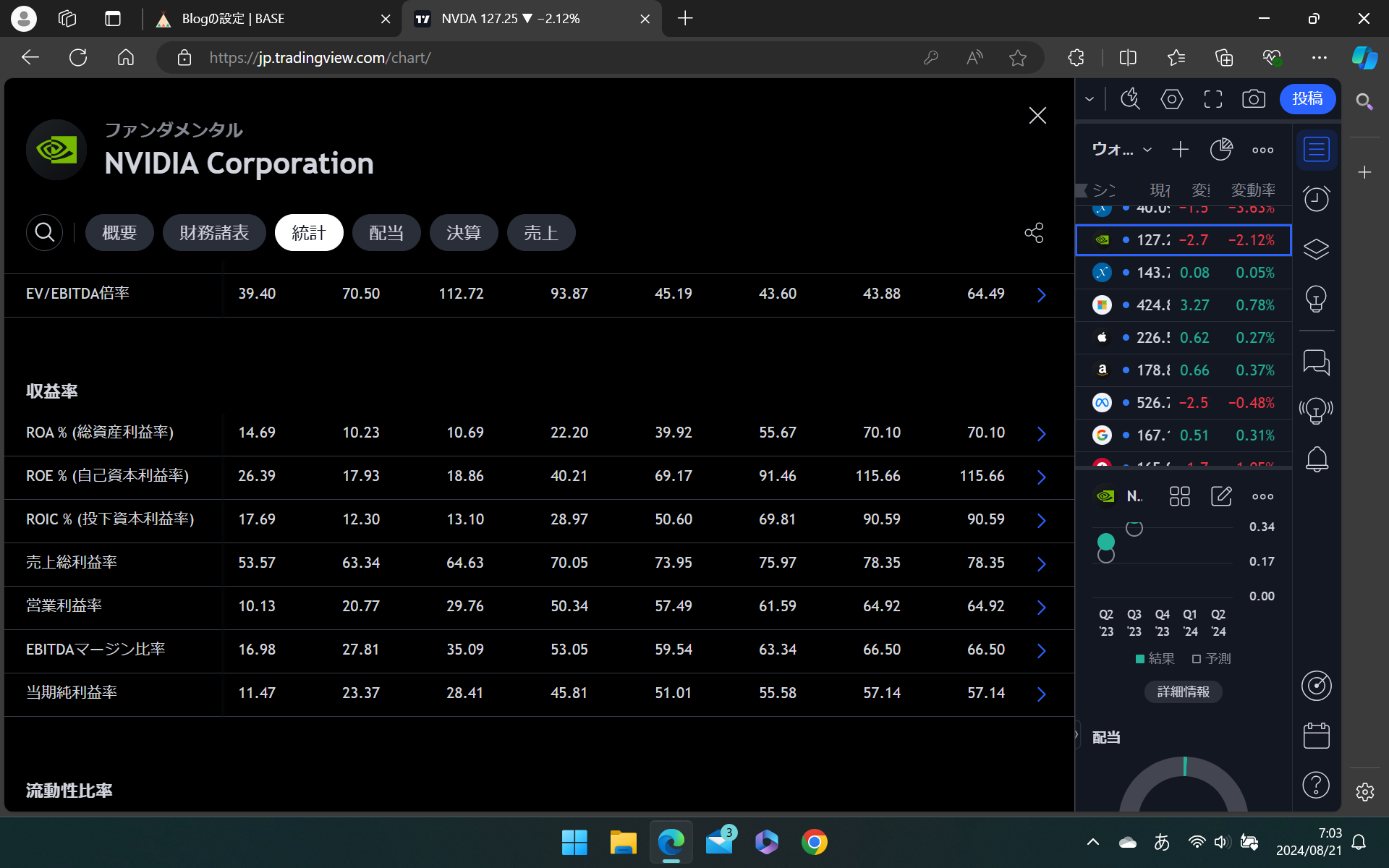Open Google Chrome from taskbar

point(815,842)
